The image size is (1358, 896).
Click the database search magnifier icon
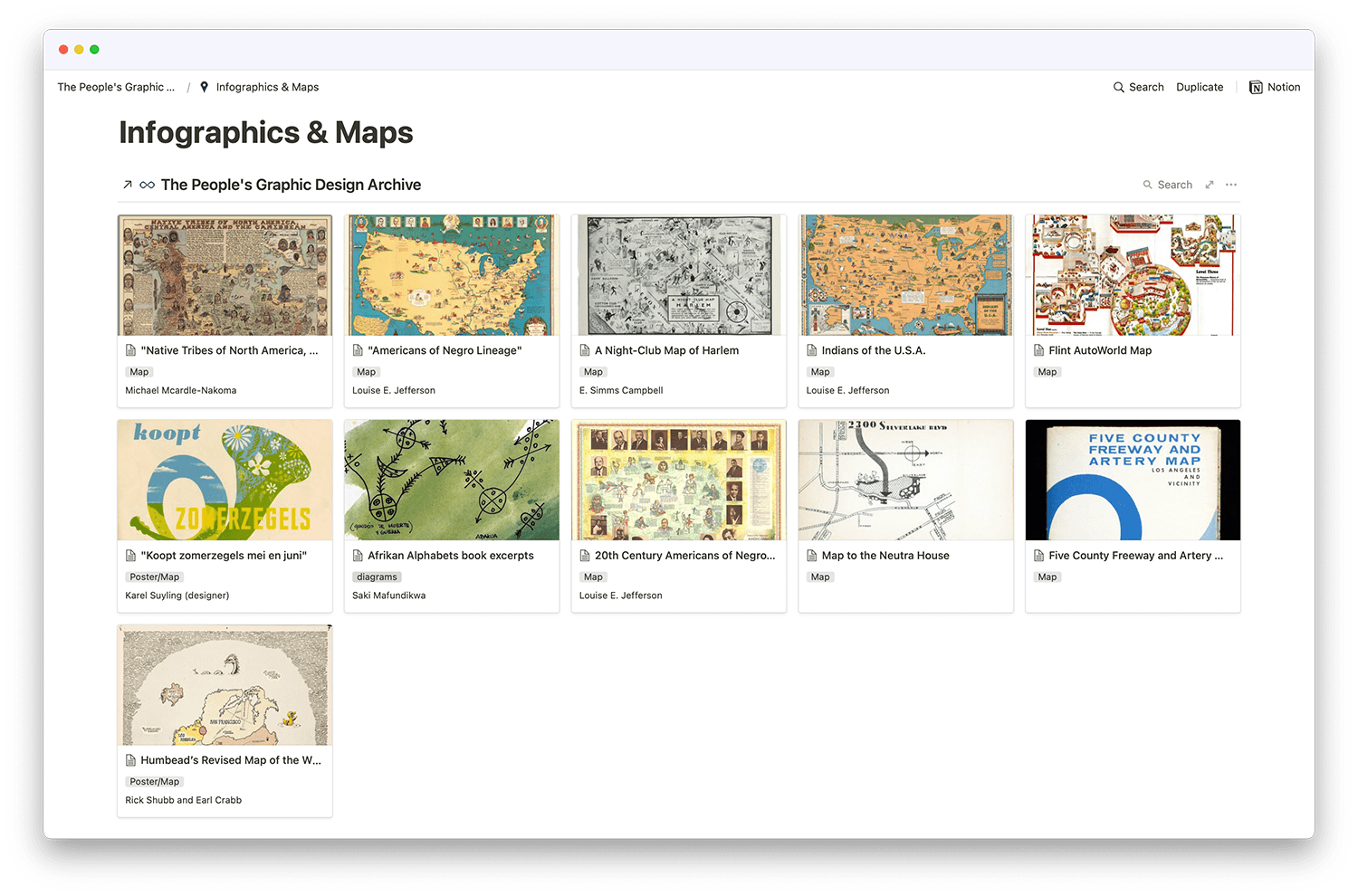1148,185
